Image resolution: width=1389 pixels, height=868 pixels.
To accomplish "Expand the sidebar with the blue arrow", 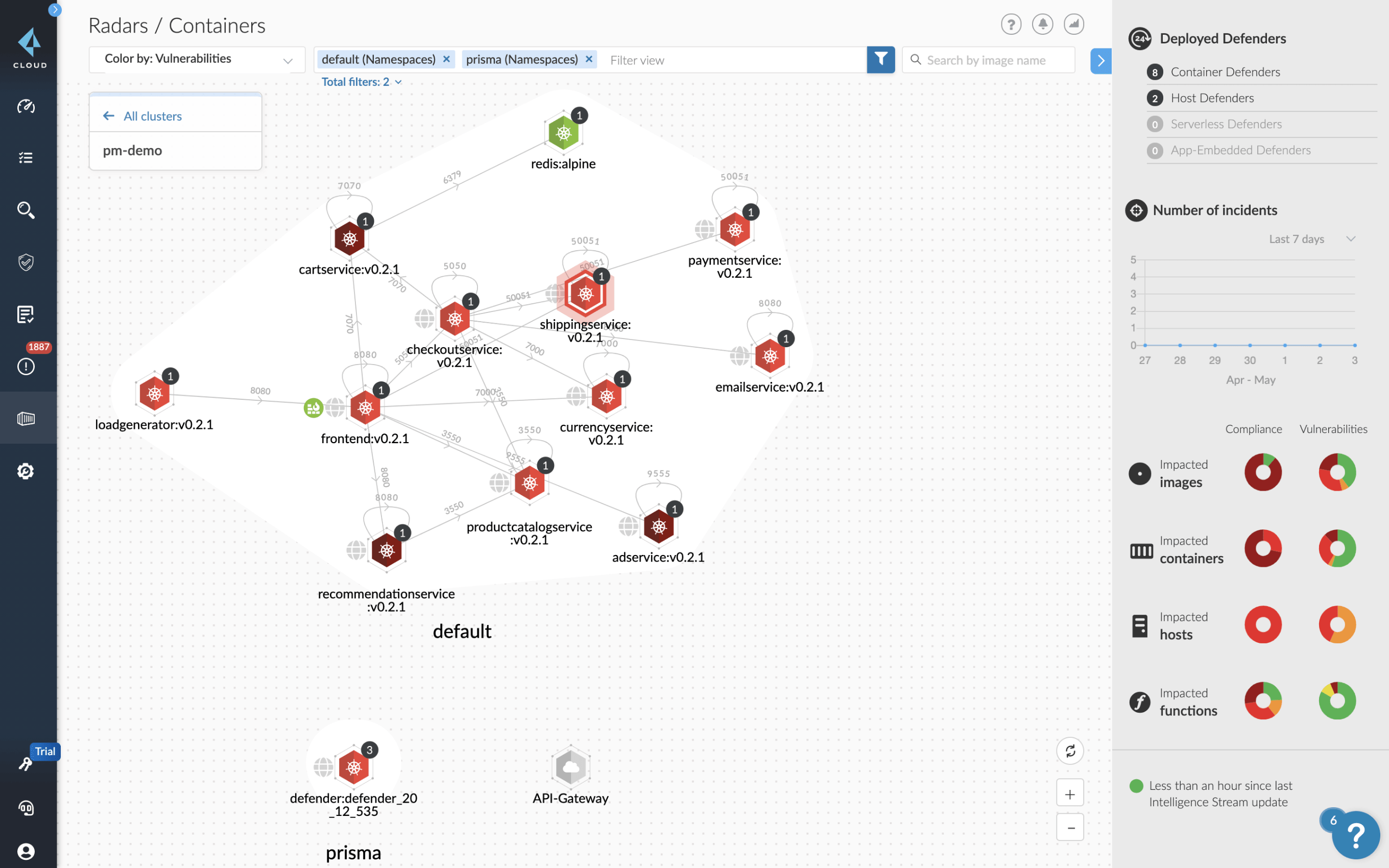I will pyautogui.click(x=55, y=10).
